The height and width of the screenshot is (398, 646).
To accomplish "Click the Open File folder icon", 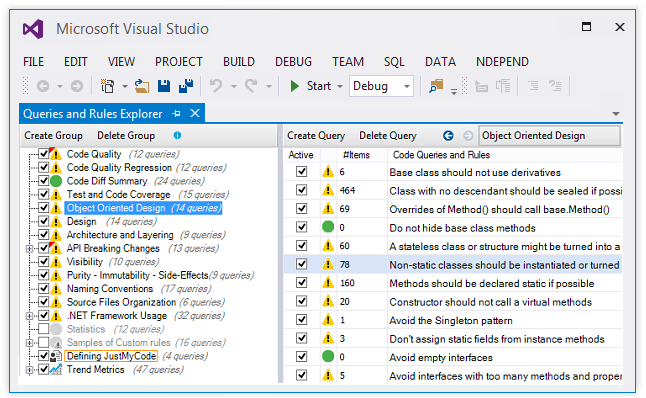I will click(142, 86).
